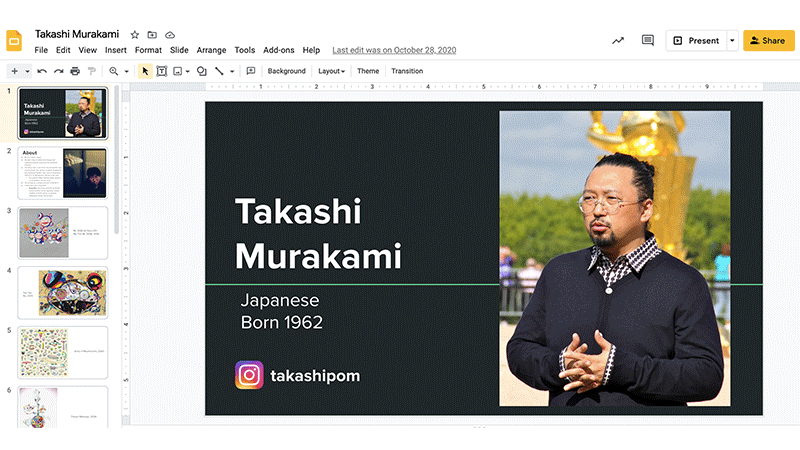This screenshot has width=800, height=450.
Task: Open the zoom level dropdown arrow
Action: coord(127,71)
